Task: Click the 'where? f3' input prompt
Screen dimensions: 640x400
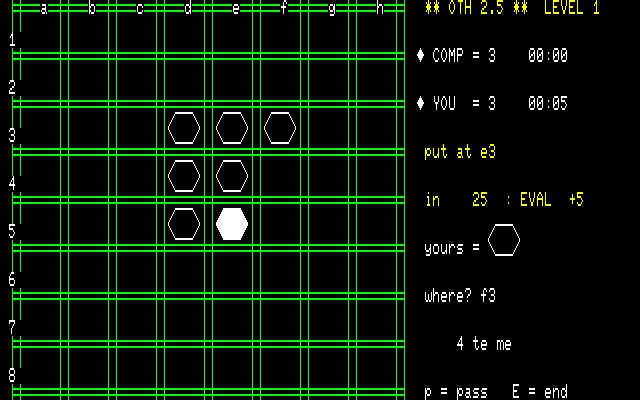Action: pos(460,295)
